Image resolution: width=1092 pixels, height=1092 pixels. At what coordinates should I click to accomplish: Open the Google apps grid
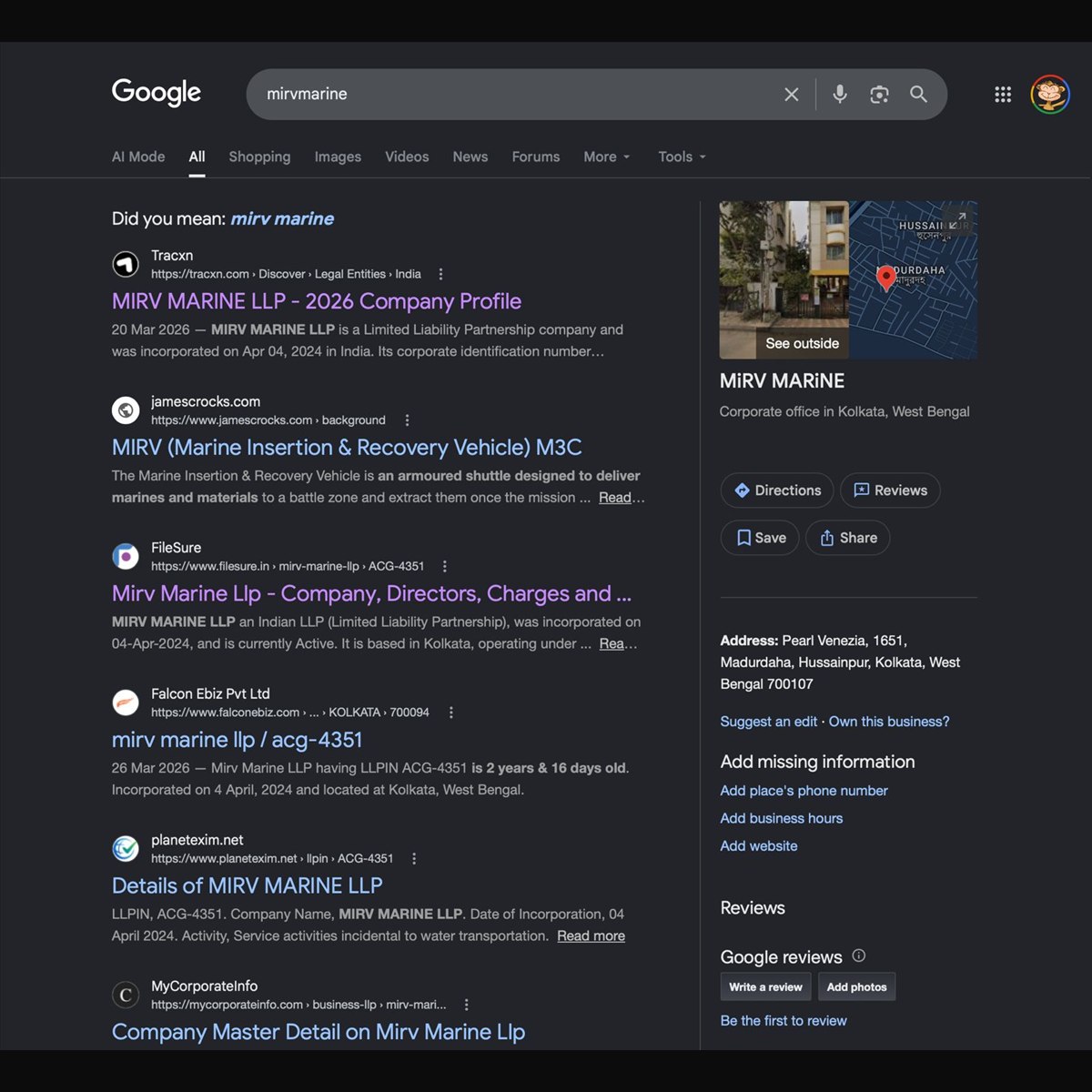(x=1003, y=95)
